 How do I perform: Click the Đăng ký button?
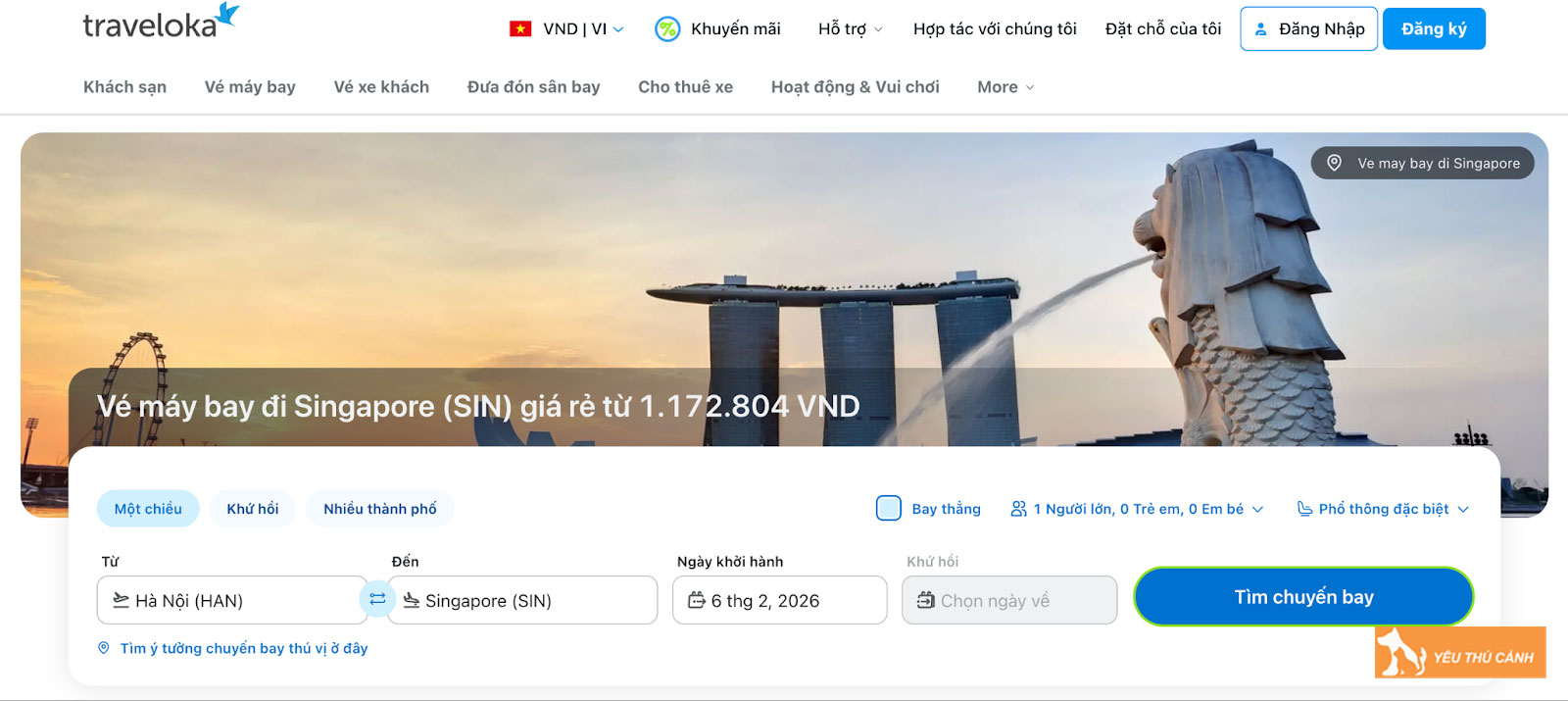1434,28
